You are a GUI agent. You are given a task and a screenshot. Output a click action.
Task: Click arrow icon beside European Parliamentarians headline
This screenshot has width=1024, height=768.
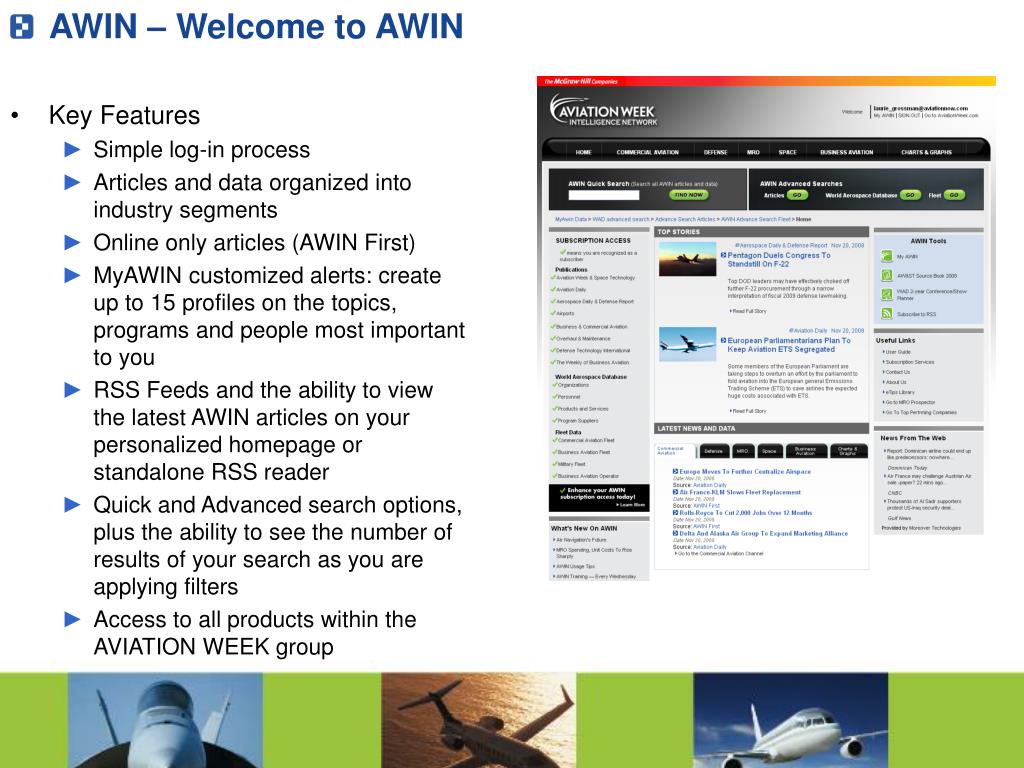(724, 340)
